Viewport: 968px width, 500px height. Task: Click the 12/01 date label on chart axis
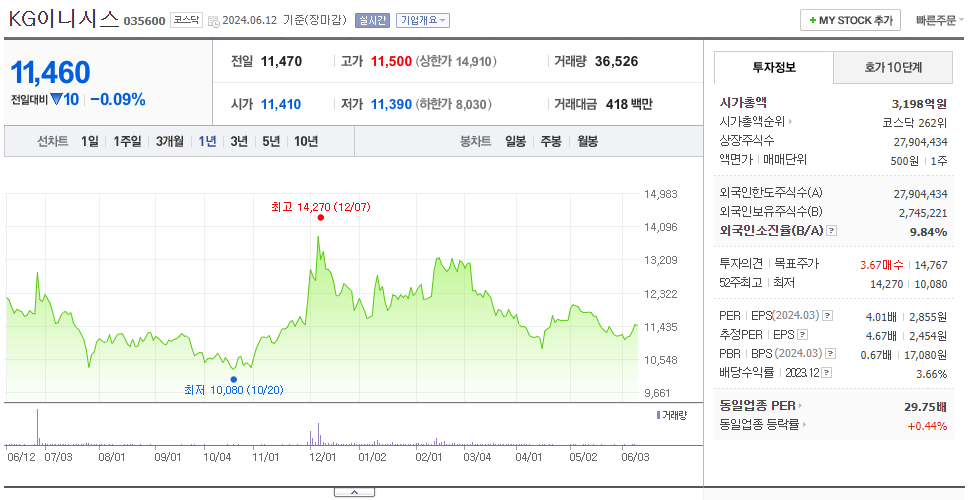[322, 457]
